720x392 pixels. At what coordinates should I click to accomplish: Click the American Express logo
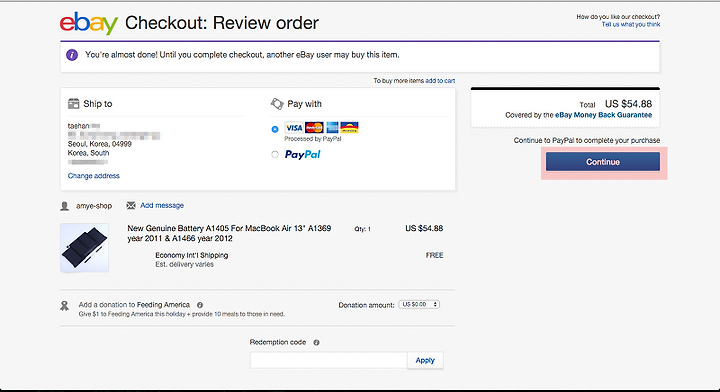[x=332, y=128]
